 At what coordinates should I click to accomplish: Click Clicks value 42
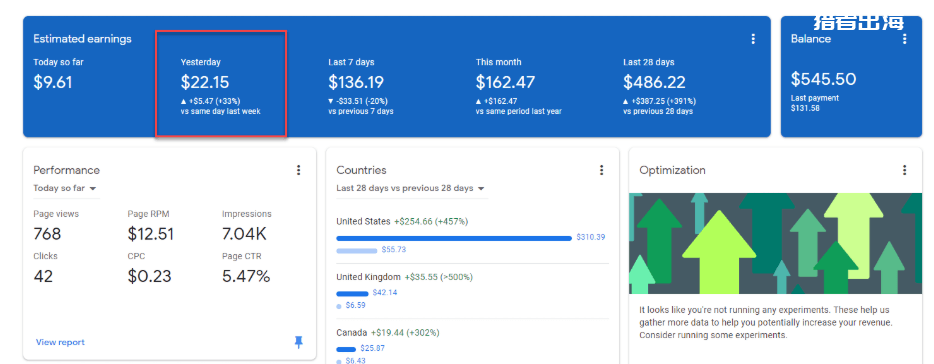[x=43, y=276]
